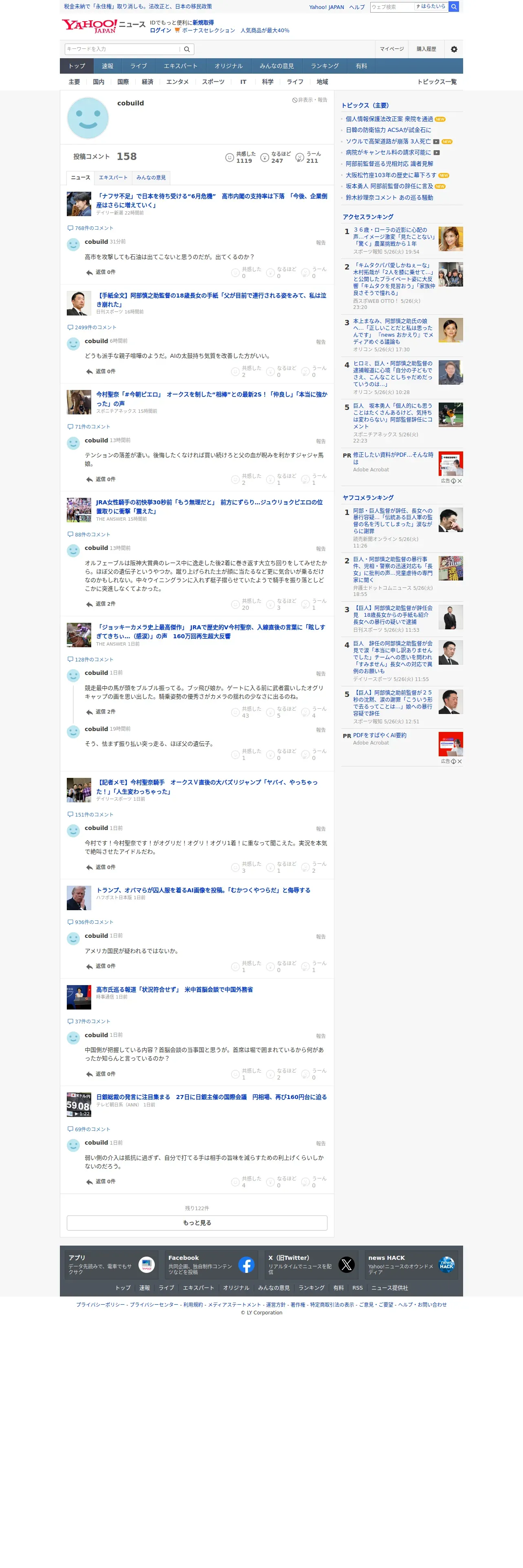Click 非表示・報告 on cobuild's profile
The height and width of the screenshot is (1568, 523).
tap(310, 100)
